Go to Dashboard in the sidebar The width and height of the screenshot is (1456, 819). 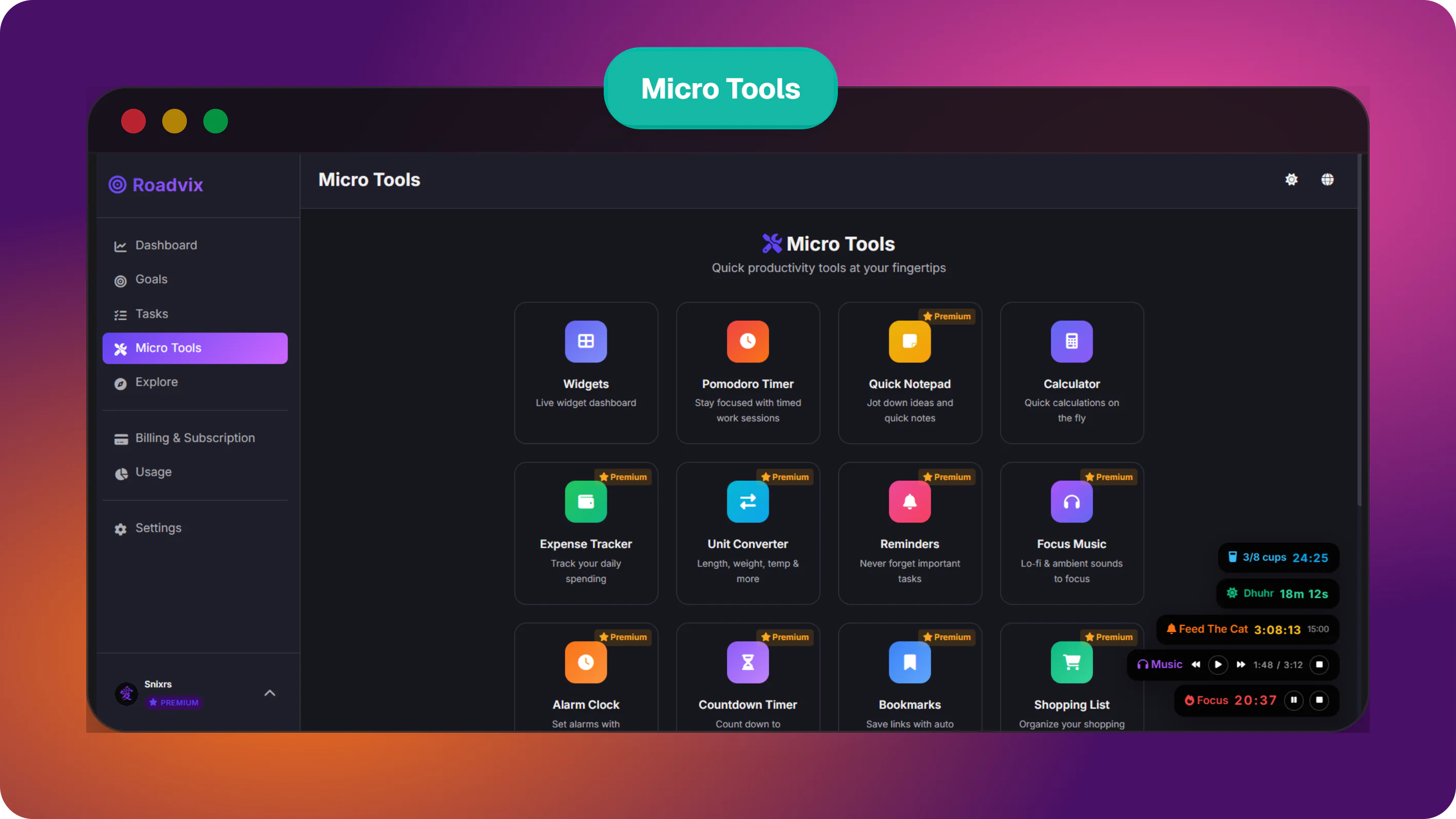point(195,245)
